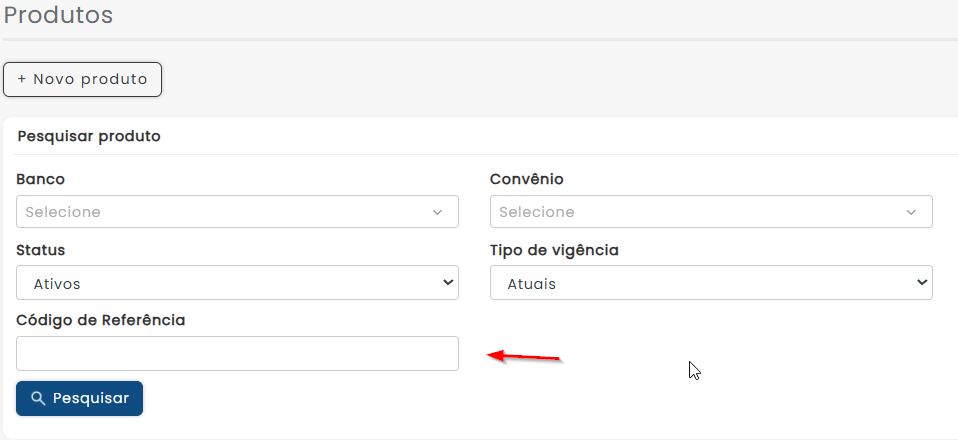The width and height of the screenshot is (958, 440).
Task: Click the Código de Referência label
Action: click(x=101, y=320)
